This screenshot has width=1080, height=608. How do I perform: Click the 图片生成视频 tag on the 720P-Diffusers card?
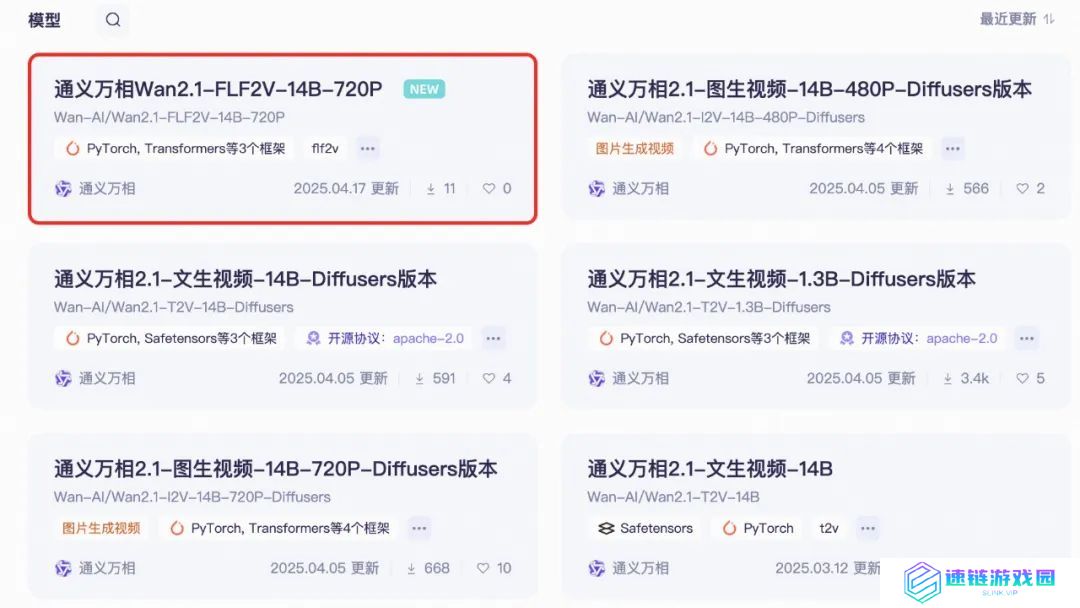click(101, 529)
